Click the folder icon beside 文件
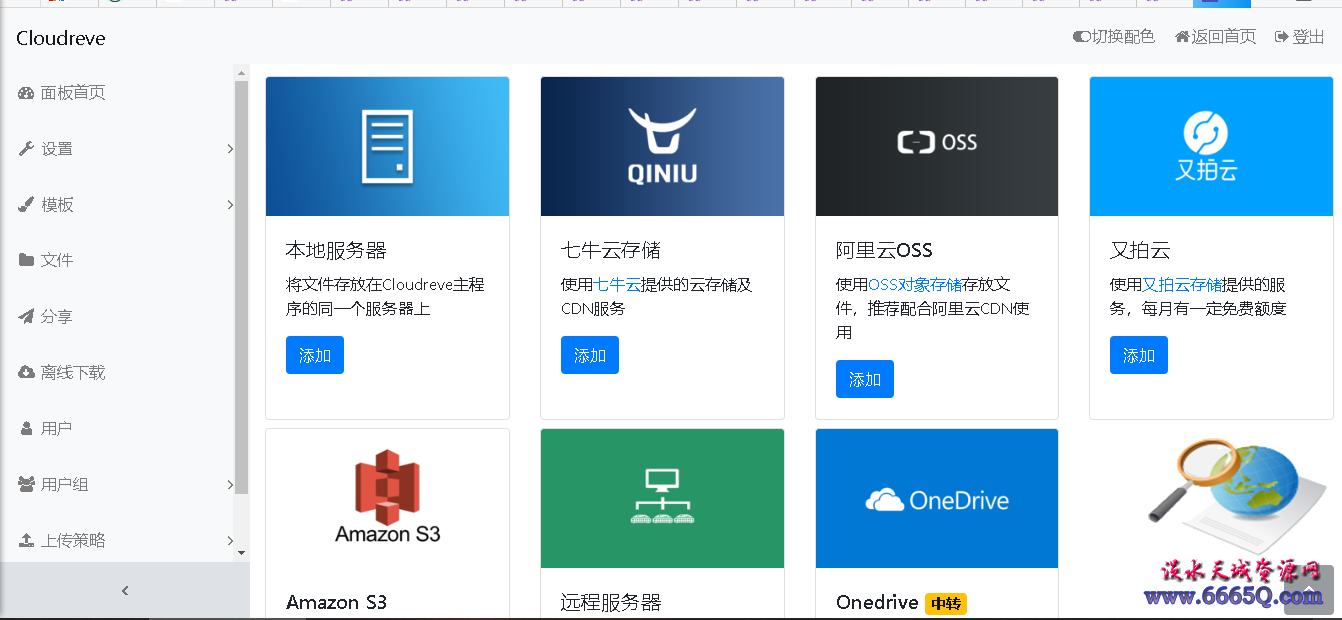 pyautogui.click(x=26, y=260)
